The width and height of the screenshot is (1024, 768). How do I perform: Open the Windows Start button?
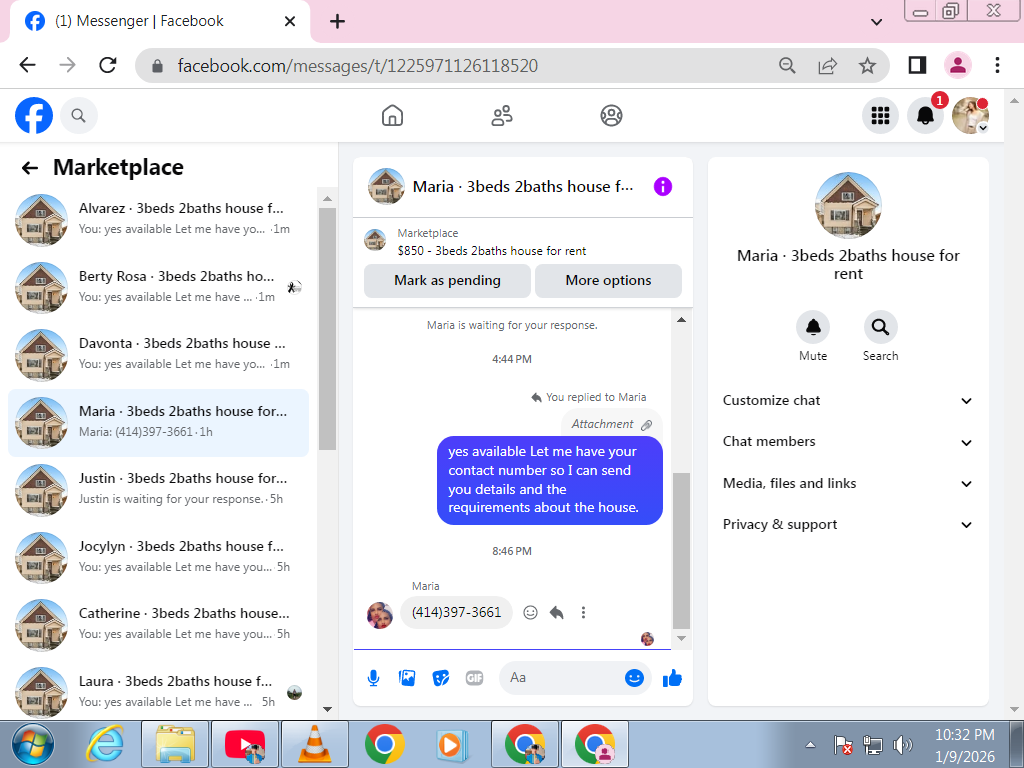tap(33, 744)
